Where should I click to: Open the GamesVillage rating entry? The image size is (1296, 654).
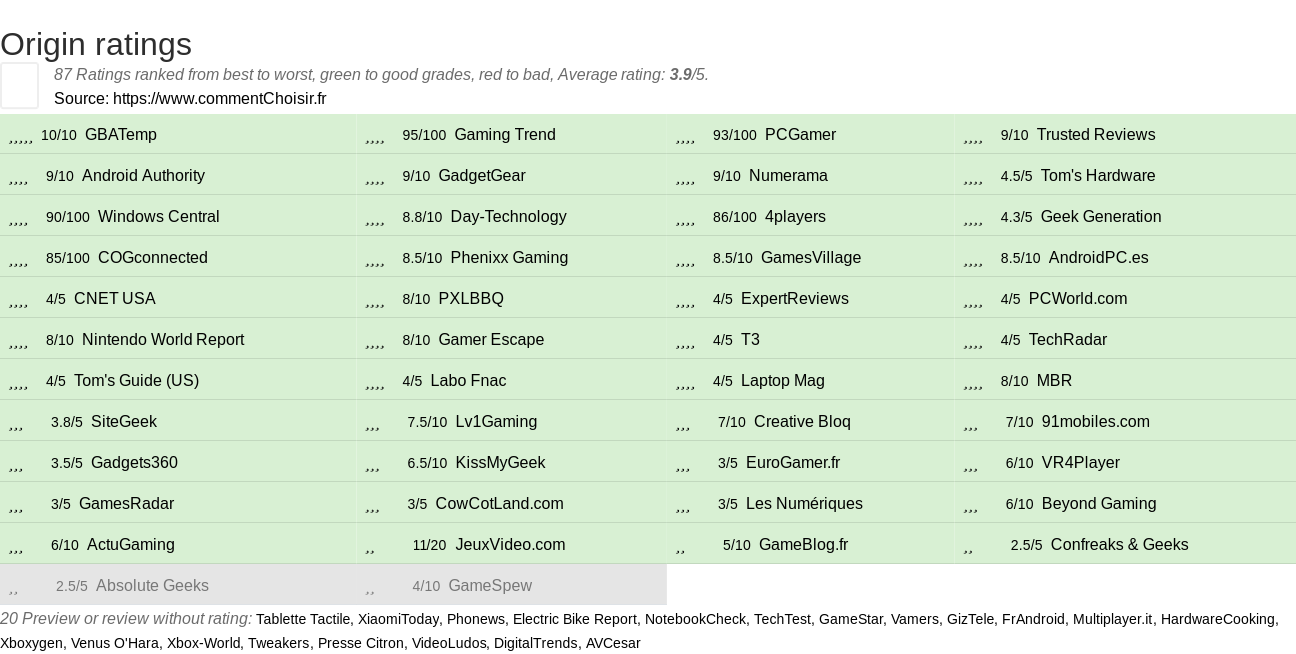pyautogui.click(x=811, y=258)
